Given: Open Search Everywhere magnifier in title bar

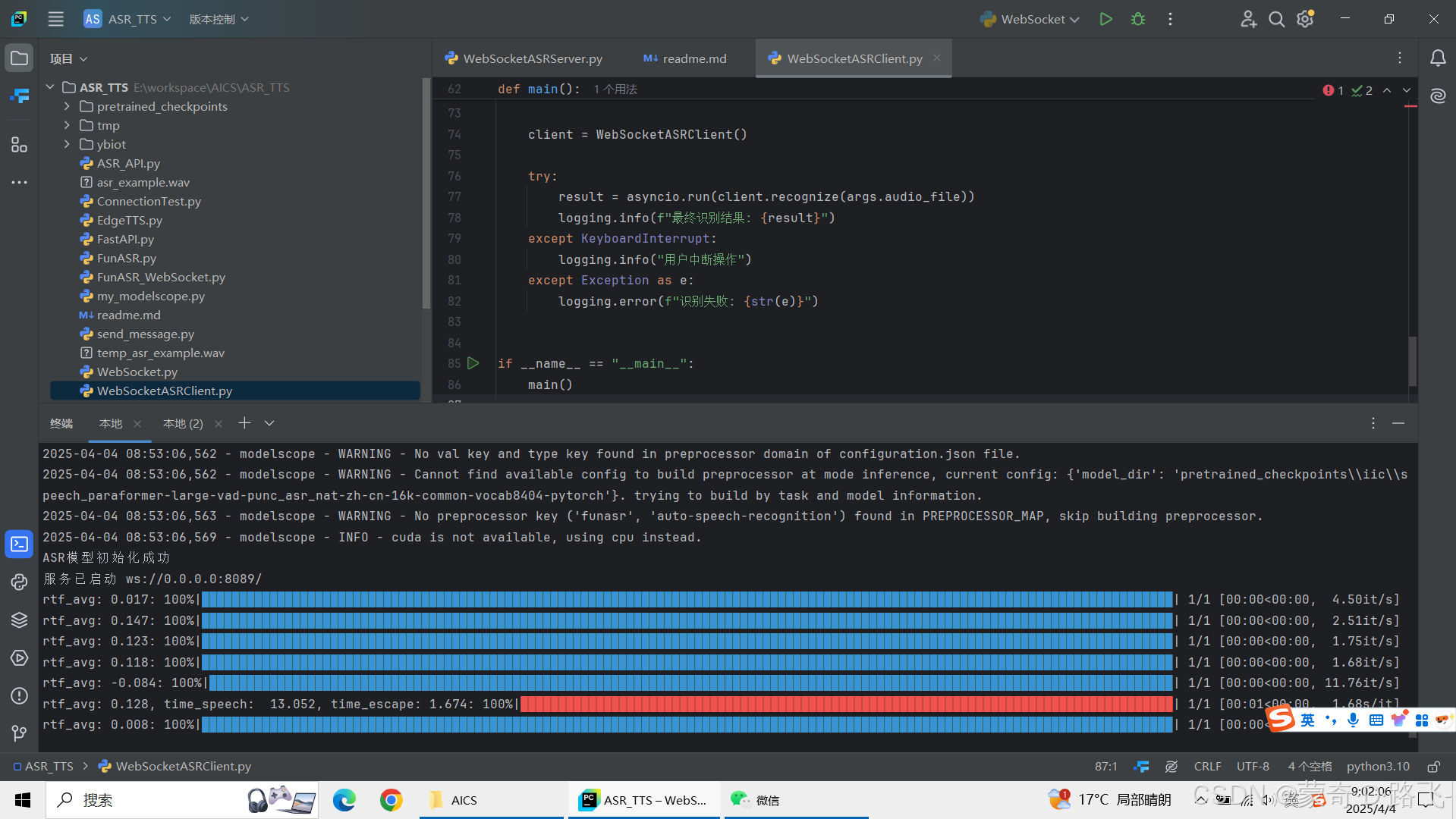Looking at the screenshot, I should point(1276,19).
